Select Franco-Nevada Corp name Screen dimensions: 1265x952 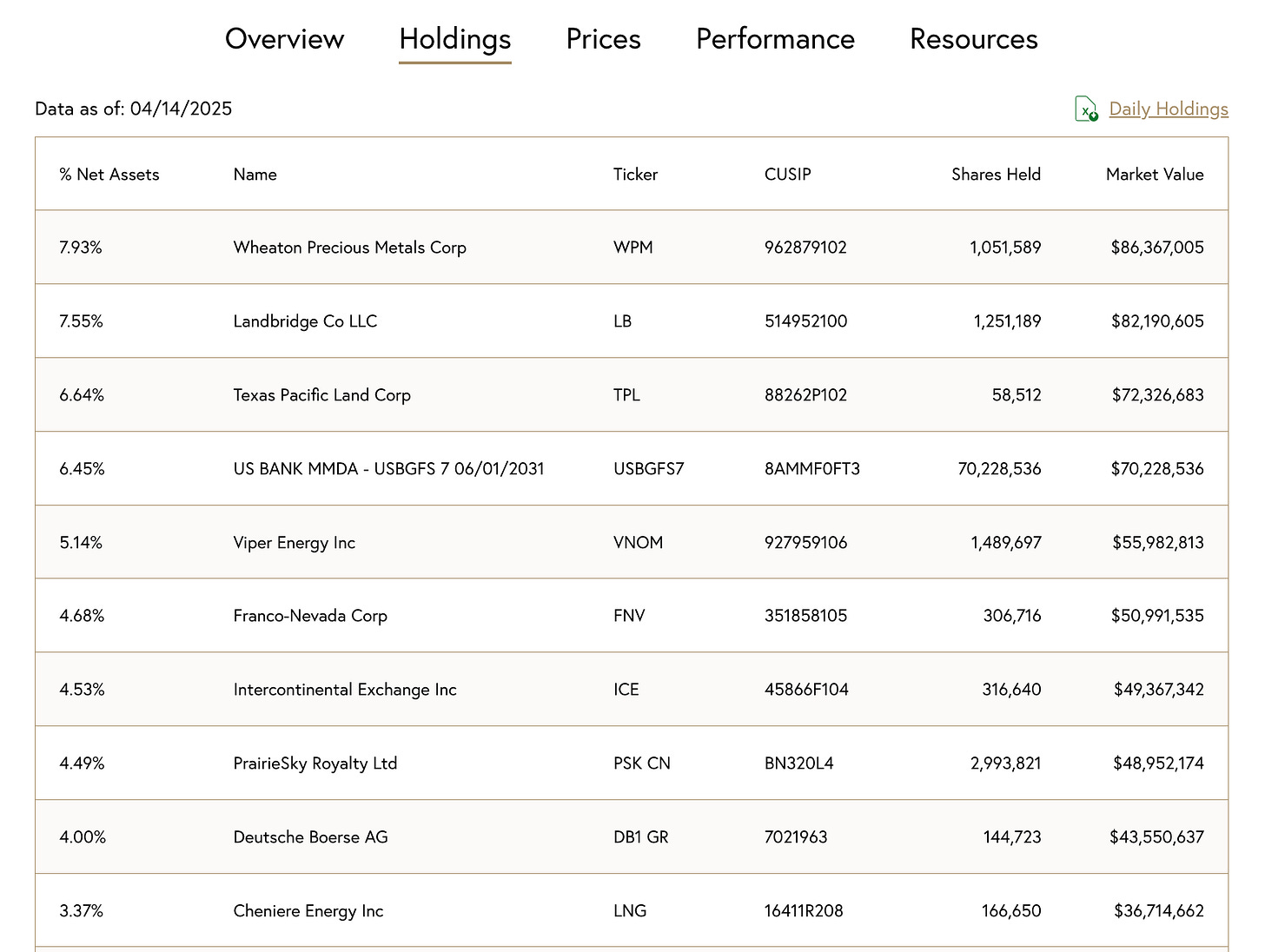(310, 616)
